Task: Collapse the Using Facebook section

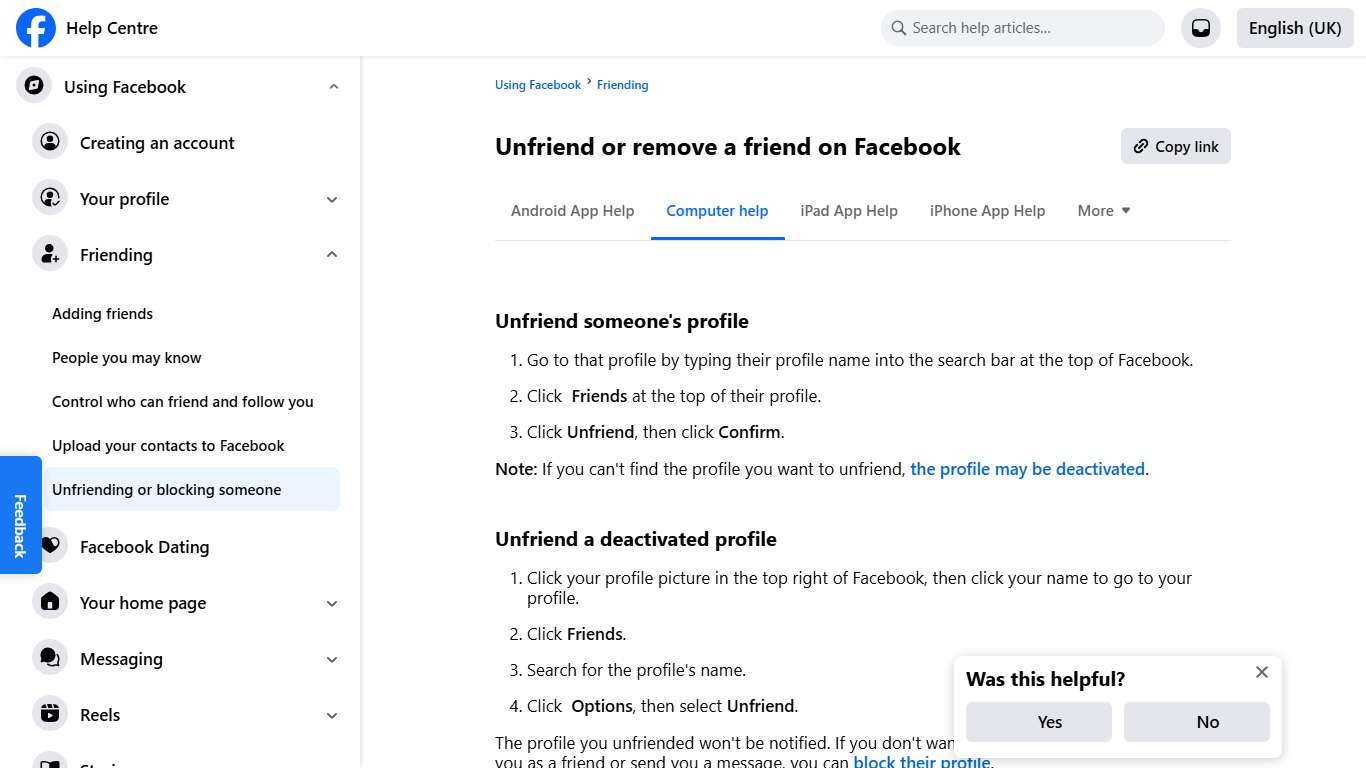Action: (x=333, y=86)
